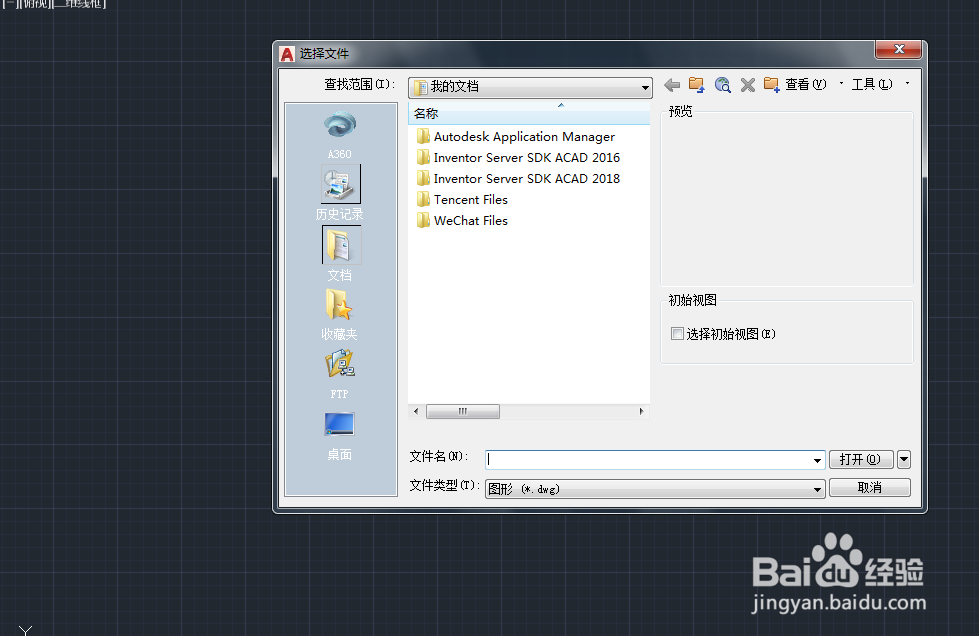Click the scroll right arrow
Screen dimensions: 979x636
(641, 411)
